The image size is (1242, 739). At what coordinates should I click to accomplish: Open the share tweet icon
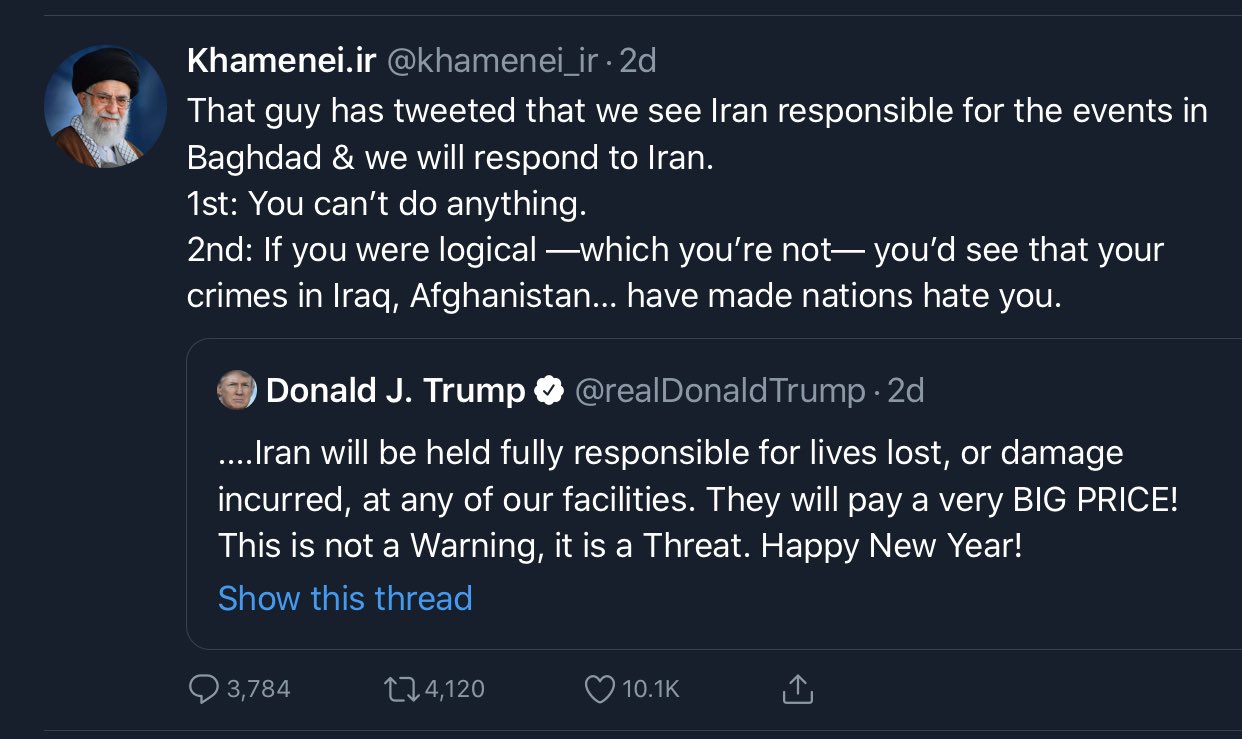pos(797,689)
